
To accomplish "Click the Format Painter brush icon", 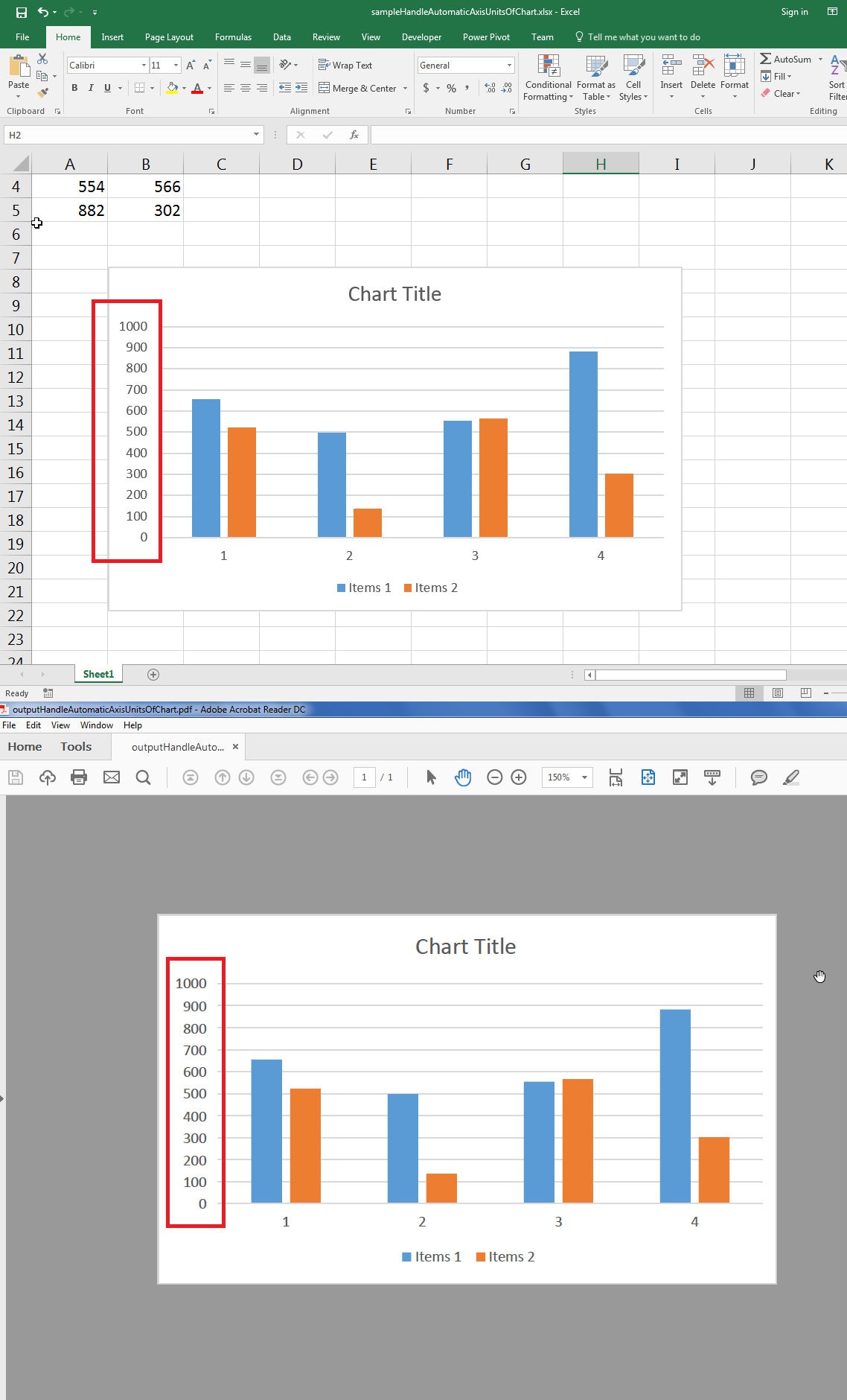I will (x=43, y=93).
